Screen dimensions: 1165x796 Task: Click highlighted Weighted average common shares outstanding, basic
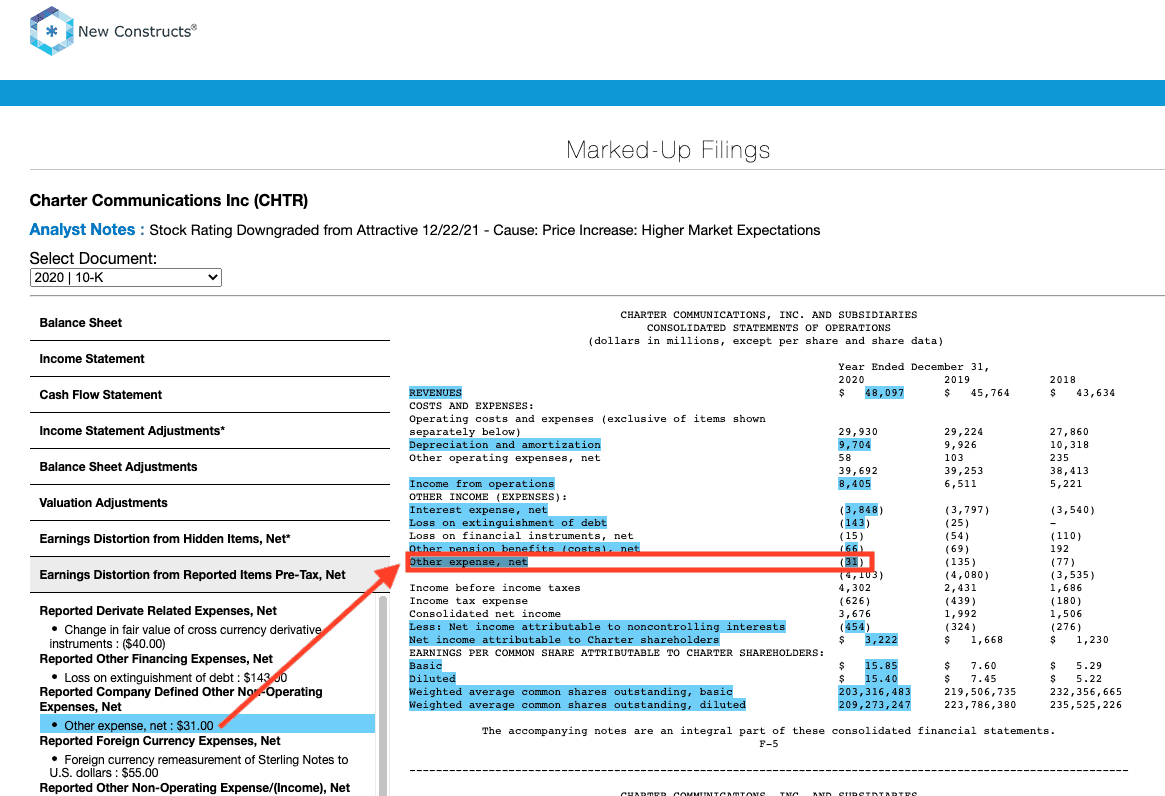(571, 692)
